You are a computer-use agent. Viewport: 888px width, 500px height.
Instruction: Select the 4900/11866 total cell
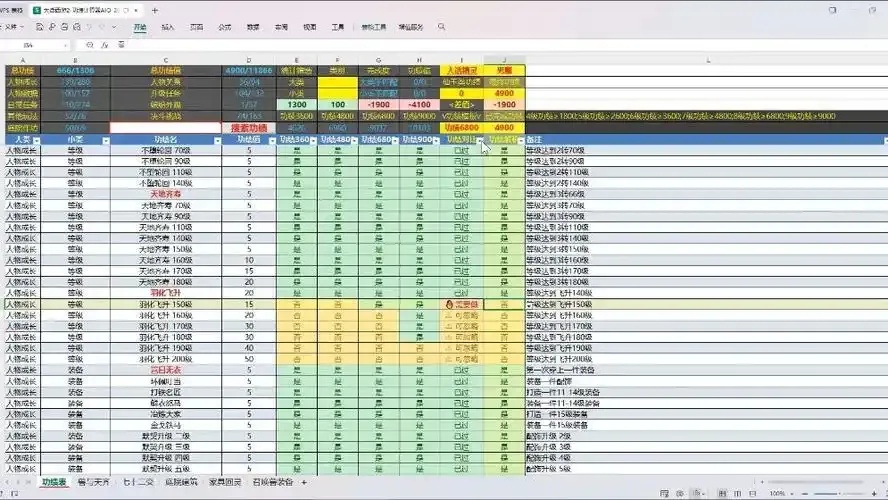tap(249, 71)
